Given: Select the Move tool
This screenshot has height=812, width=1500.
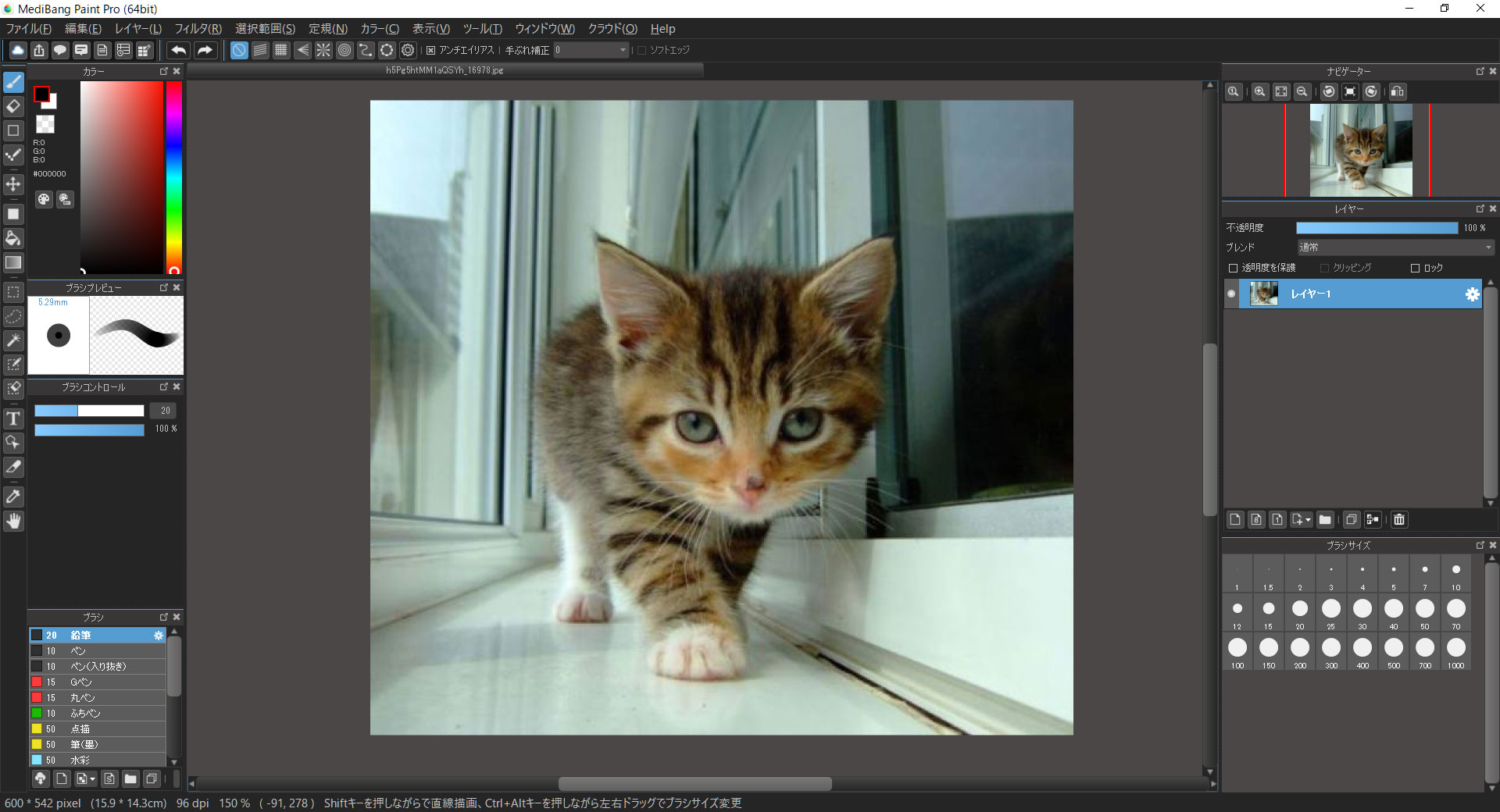Looking at the screenshot, I should pos(13,184).
